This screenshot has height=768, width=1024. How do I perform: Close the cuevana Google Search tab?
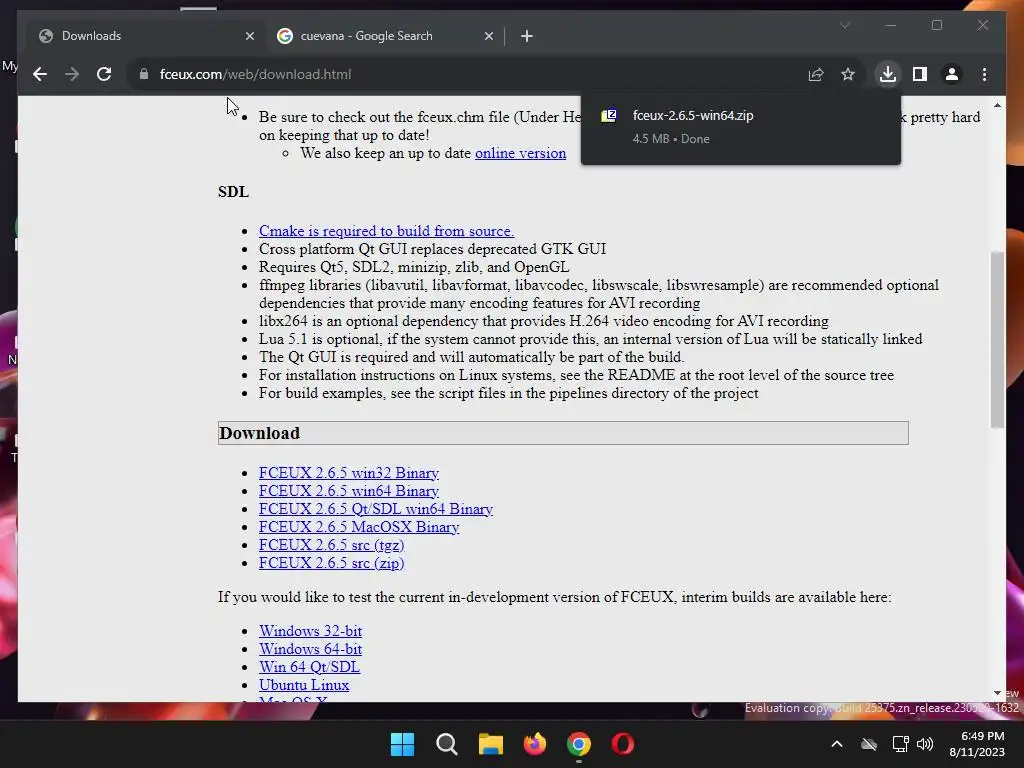(x=488, y=36)
